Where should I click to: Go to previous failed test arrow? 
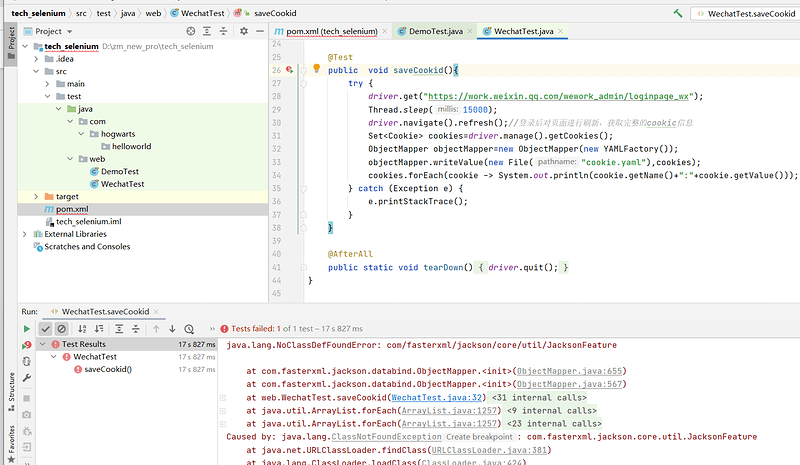156,329
